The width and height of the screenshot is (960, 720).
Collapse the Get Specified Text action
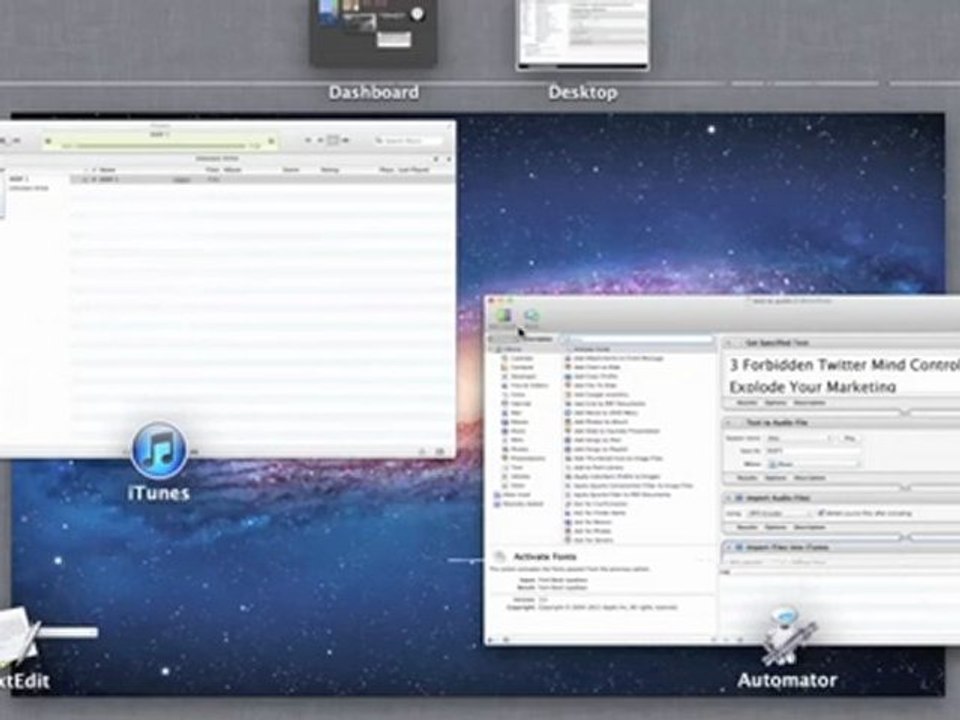729,343
